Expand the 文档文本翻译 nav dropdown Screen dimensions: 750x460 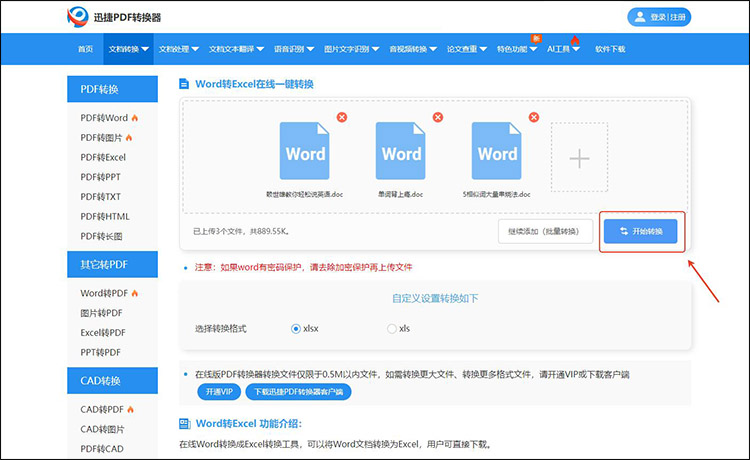point(236,49)
